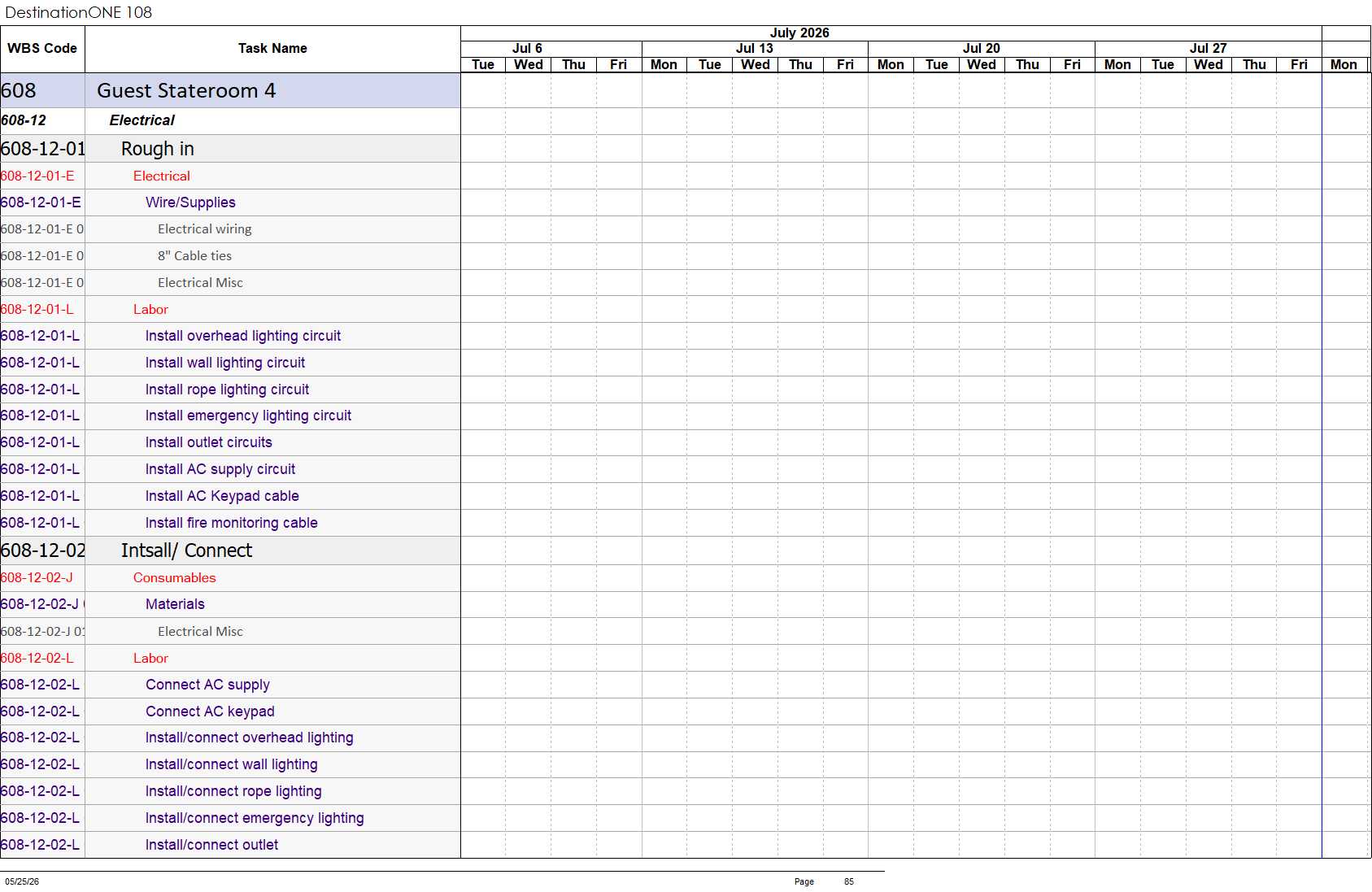Select the Intsall/ Connect task row
Screen dimensions: 1372x892
tap(230, 550)
